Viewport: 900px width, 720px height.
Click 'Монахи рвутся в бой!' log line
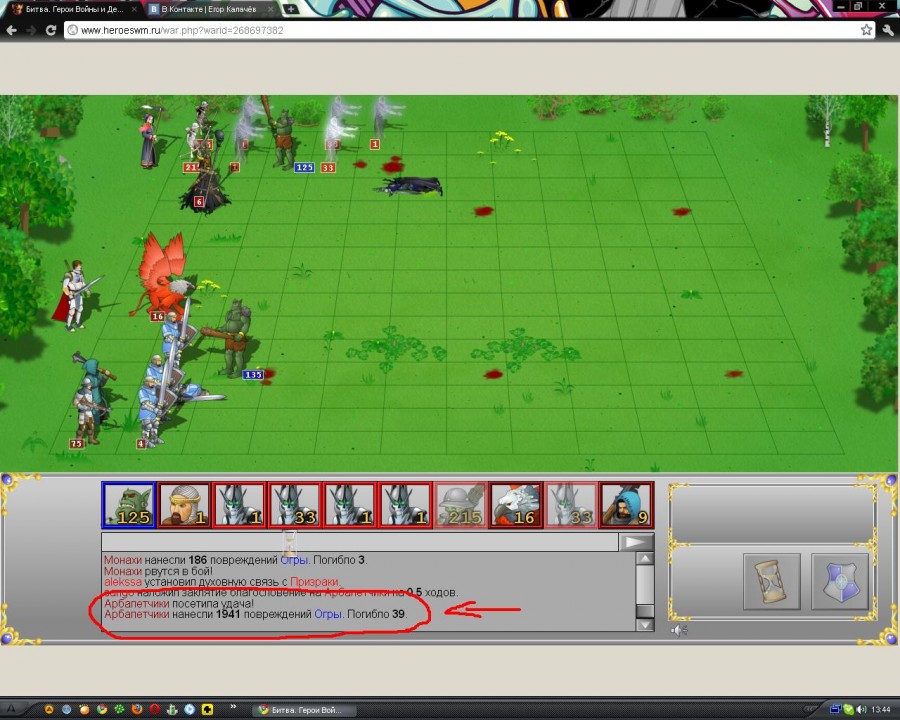click(158, 571)
